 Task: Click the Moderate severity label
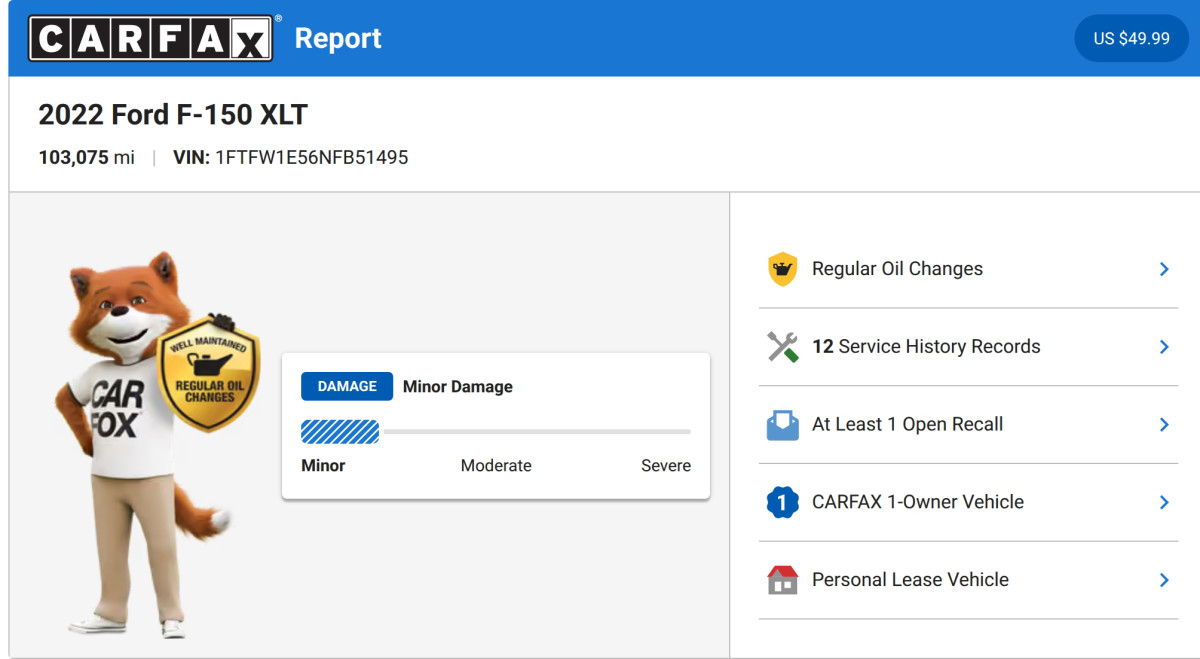point(496,466)
